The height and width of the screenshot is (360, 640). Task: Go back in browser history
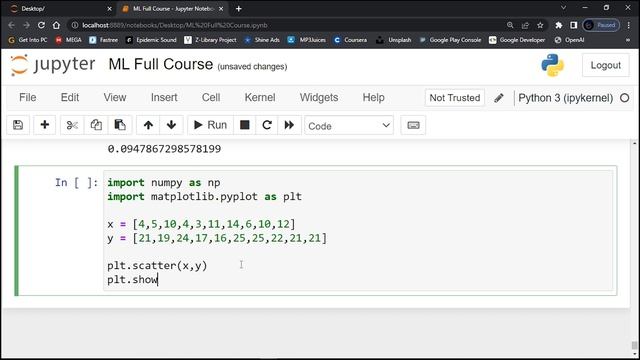coord(11,25)
